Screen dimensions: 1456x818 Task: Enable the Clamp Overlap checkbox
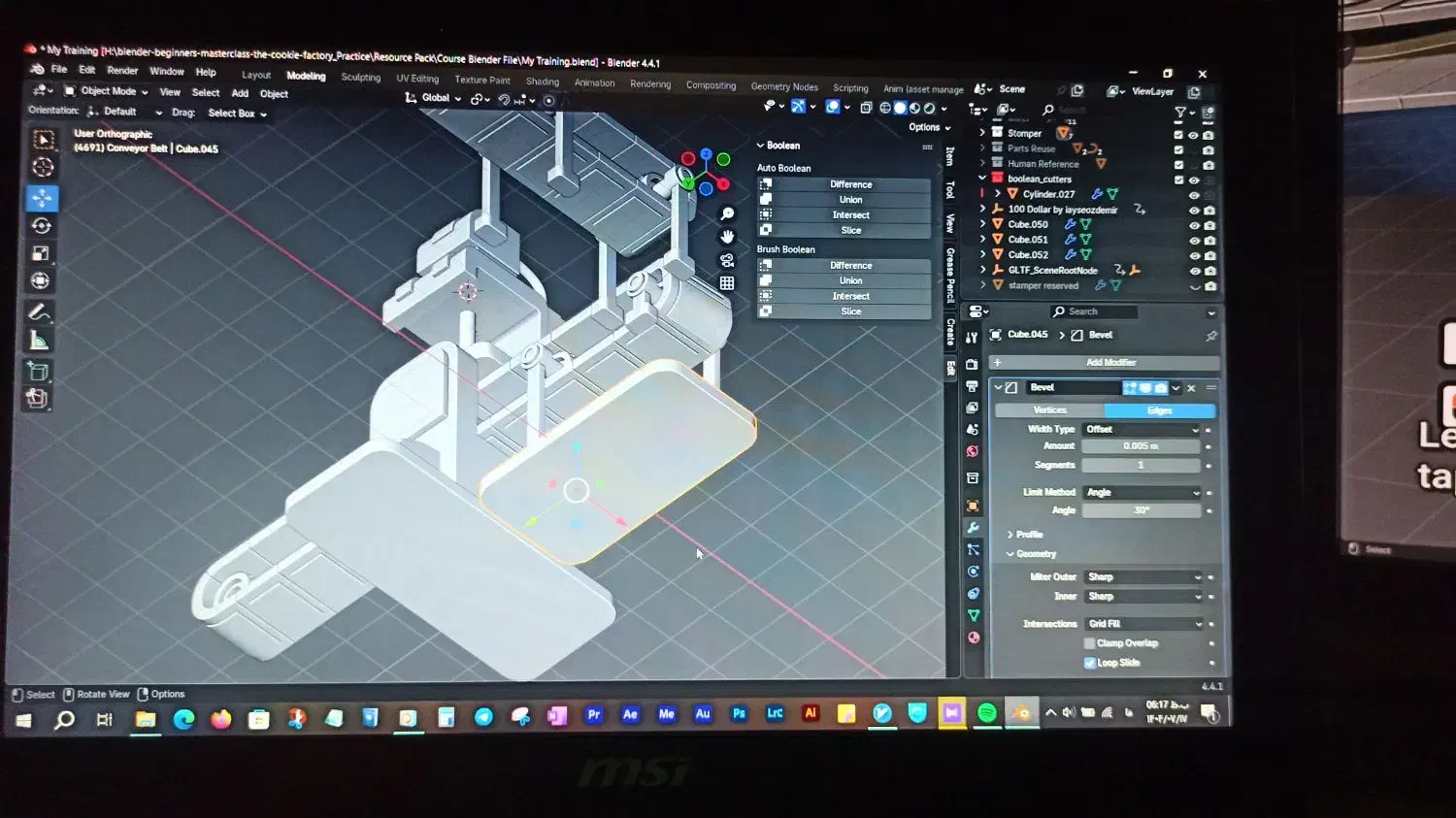1089,643
